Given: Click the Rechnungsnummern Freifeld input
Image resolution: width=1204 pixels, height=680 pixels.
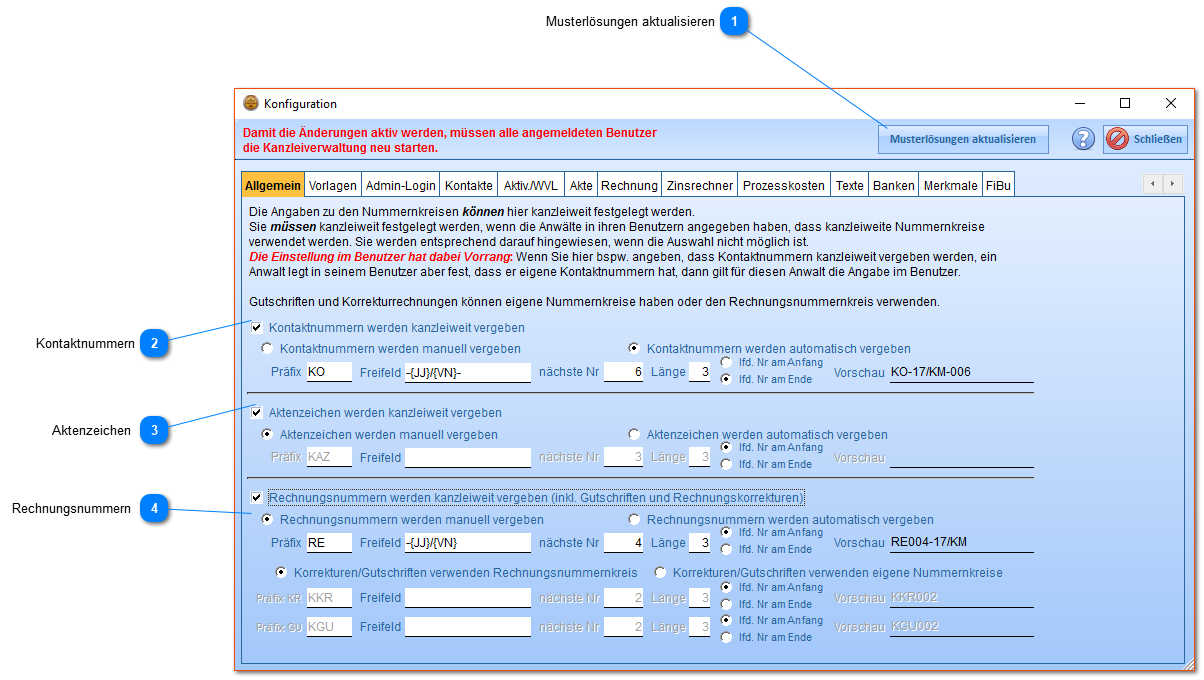Looking at the screenshot, I should click(467, 543).
